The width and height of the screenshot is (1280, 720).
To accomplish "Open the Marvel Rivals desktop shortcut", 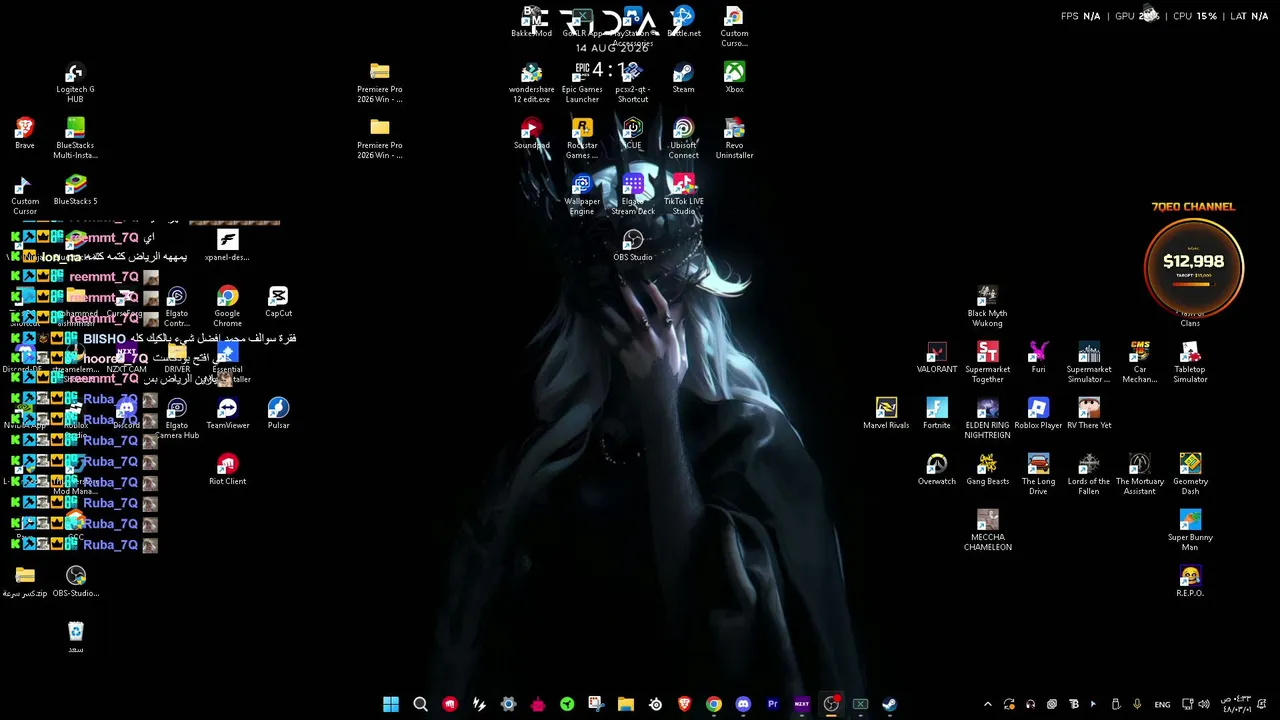I will pos(886,414).
